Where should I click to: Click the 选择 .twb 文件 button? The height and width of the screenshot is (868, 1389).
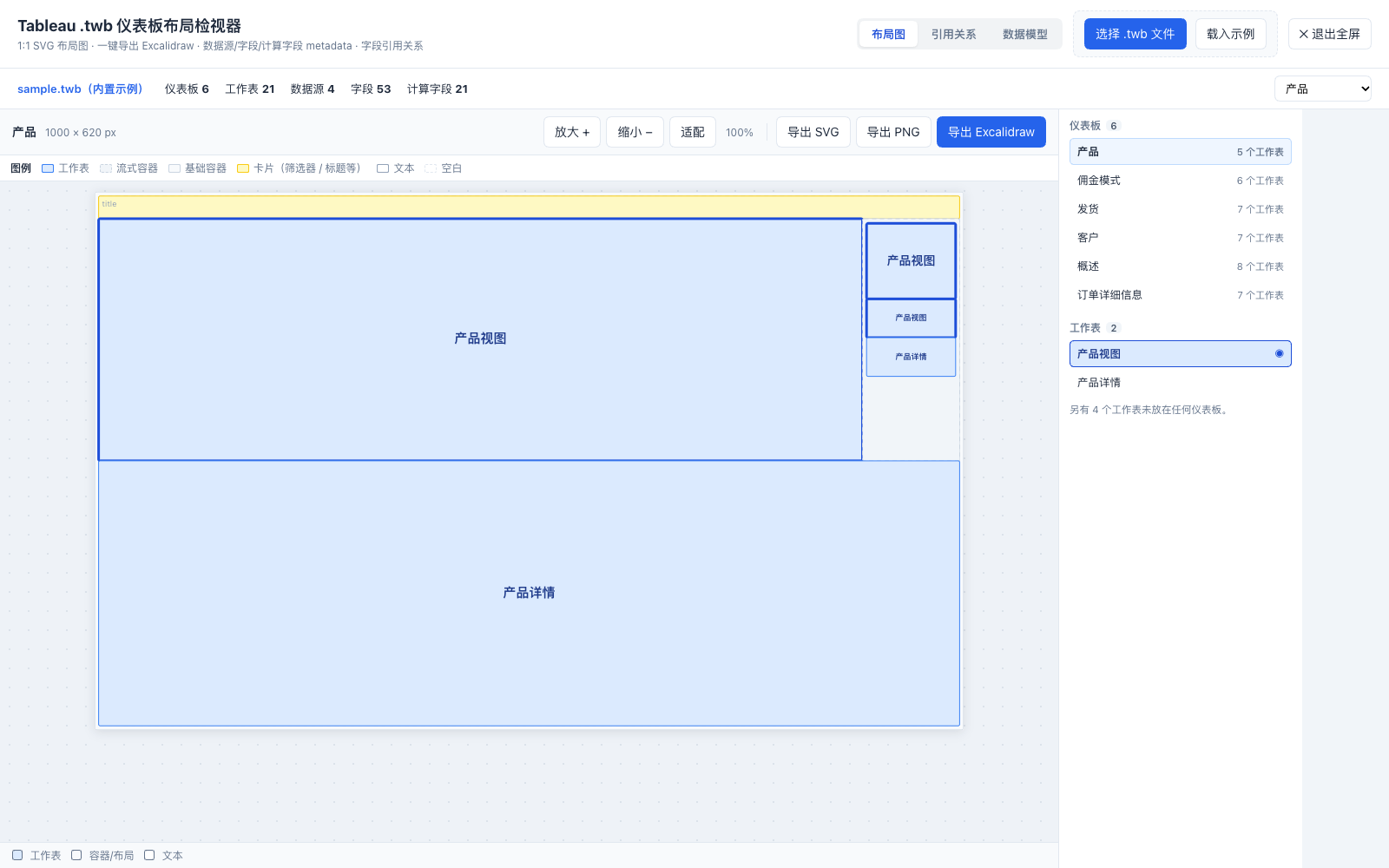pos(1135,34)
